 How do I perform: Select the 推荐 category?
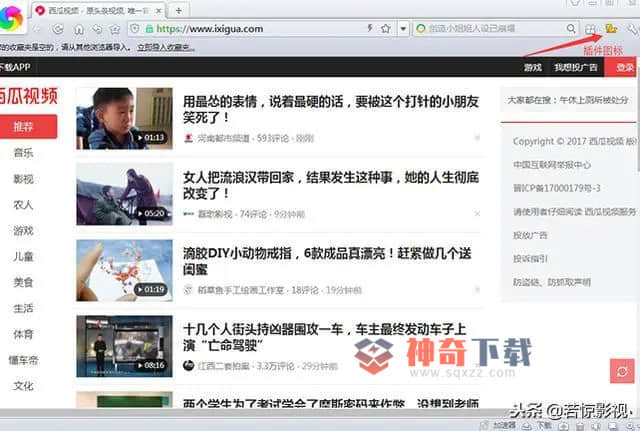[x=28, y=127]
